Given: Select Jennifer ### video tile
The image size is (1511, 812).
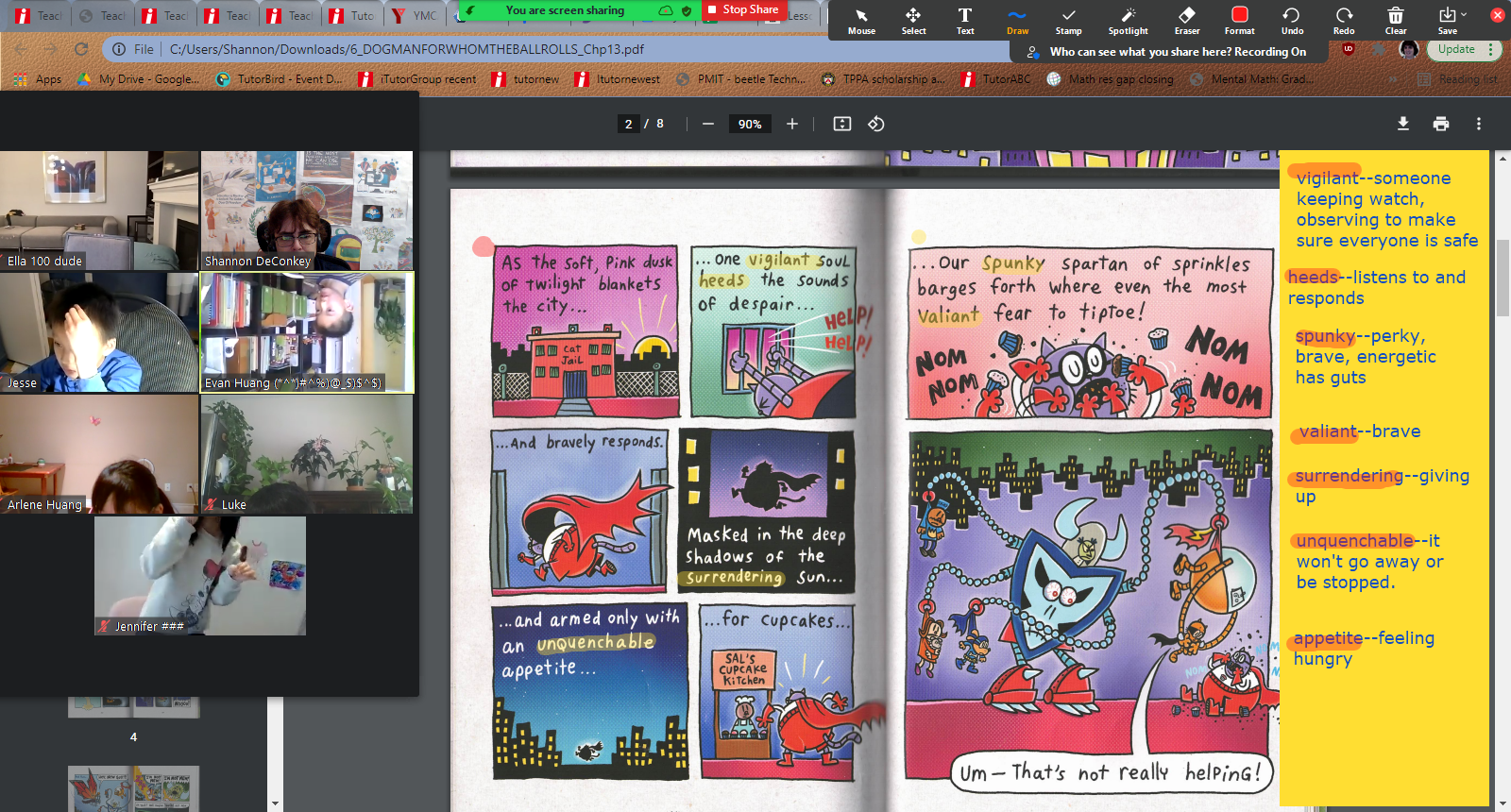Looking at the screenshot, I should pyautogui.click(x=200, y=576).
